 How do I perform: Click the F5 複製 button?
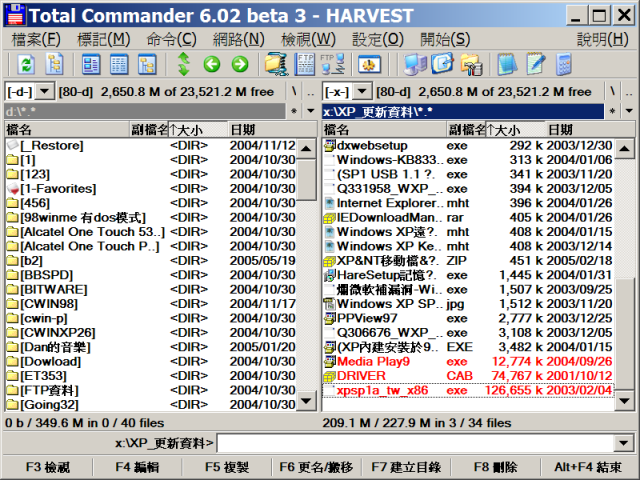(227, 467)
